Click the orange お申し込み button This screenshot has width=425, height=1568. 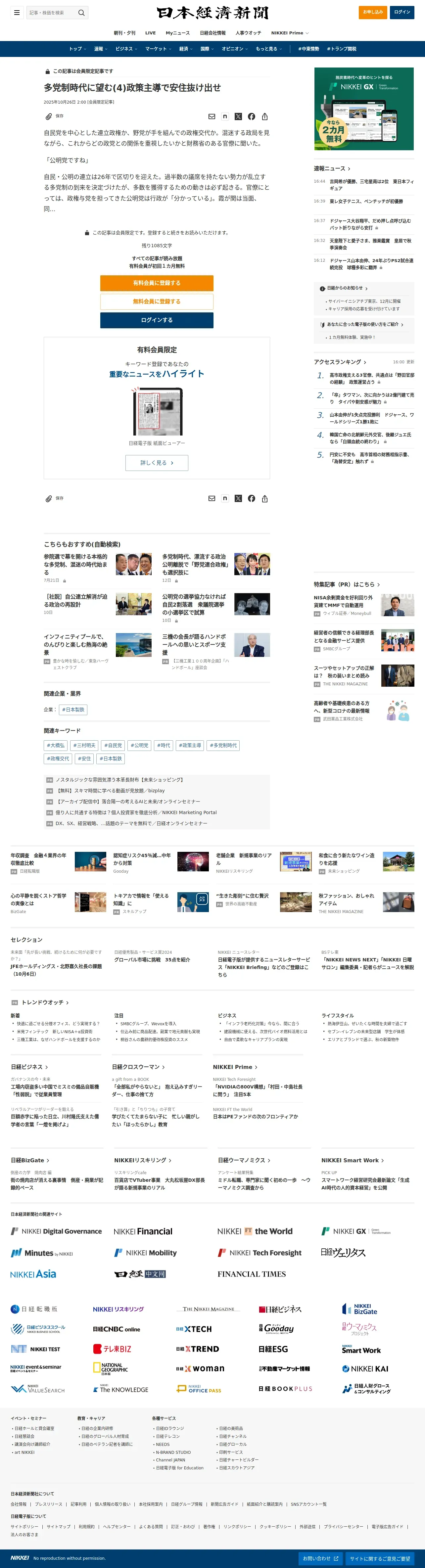click(x=373, y=12)
